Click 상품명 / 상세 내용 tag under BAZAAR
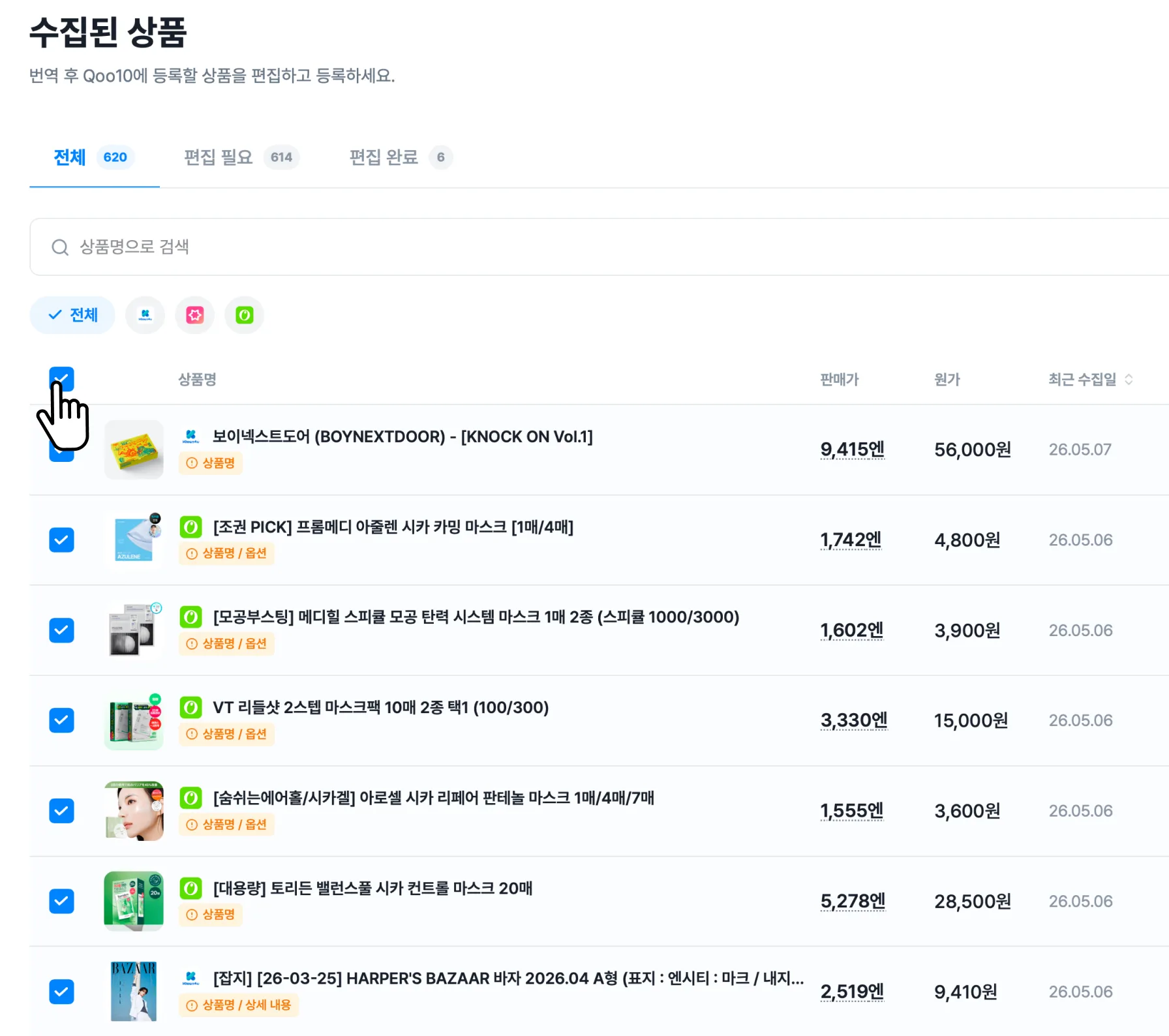 239,1005
